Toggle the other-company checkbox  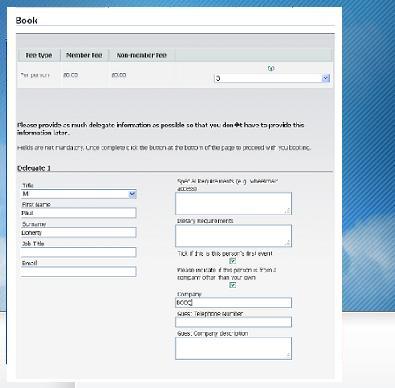tap(233, 285)
